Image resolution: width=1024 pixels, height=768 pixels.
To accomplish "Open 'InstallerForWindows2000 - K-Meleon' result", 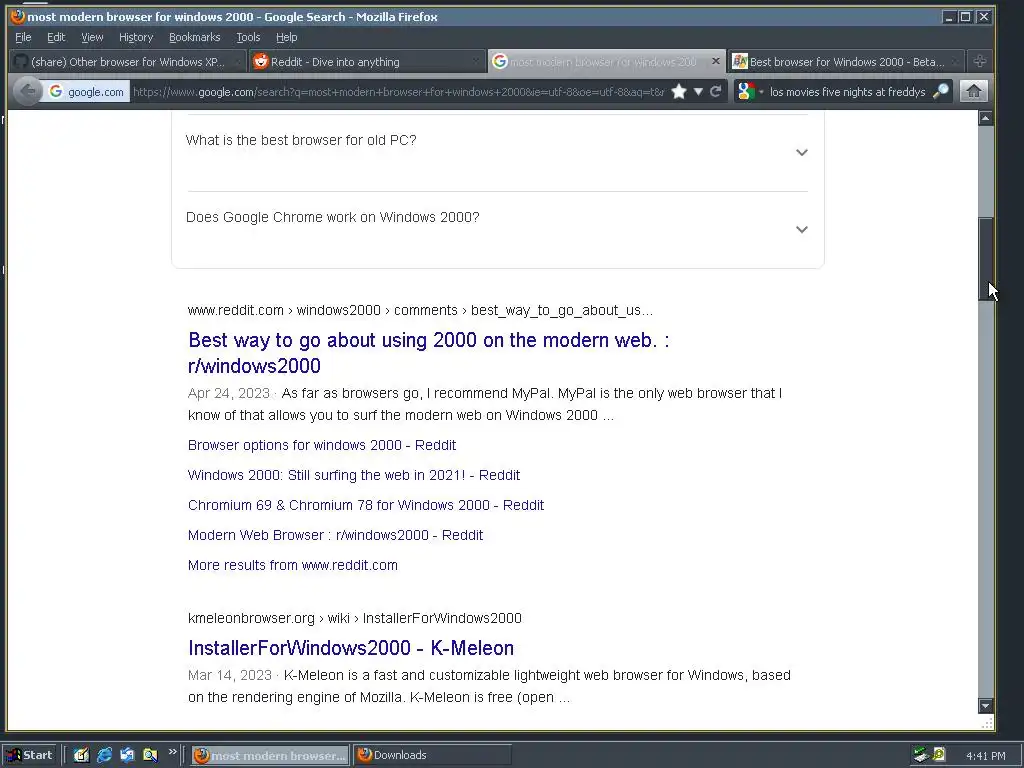I will click(351, 648).
